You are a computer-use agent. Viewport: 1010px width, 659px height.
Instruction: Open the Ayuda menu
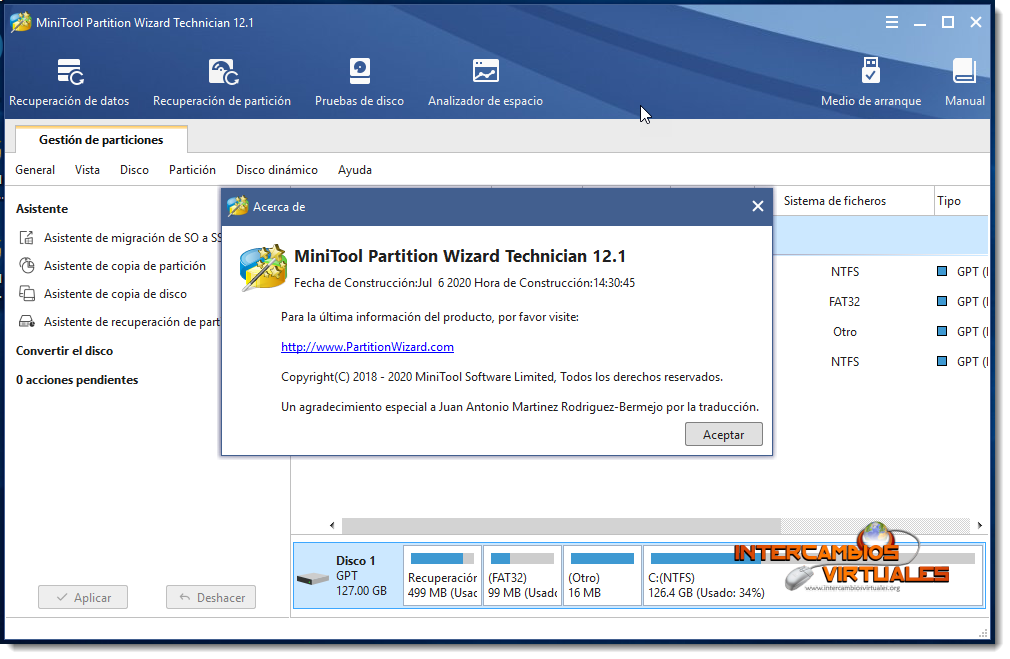point(354,170)
